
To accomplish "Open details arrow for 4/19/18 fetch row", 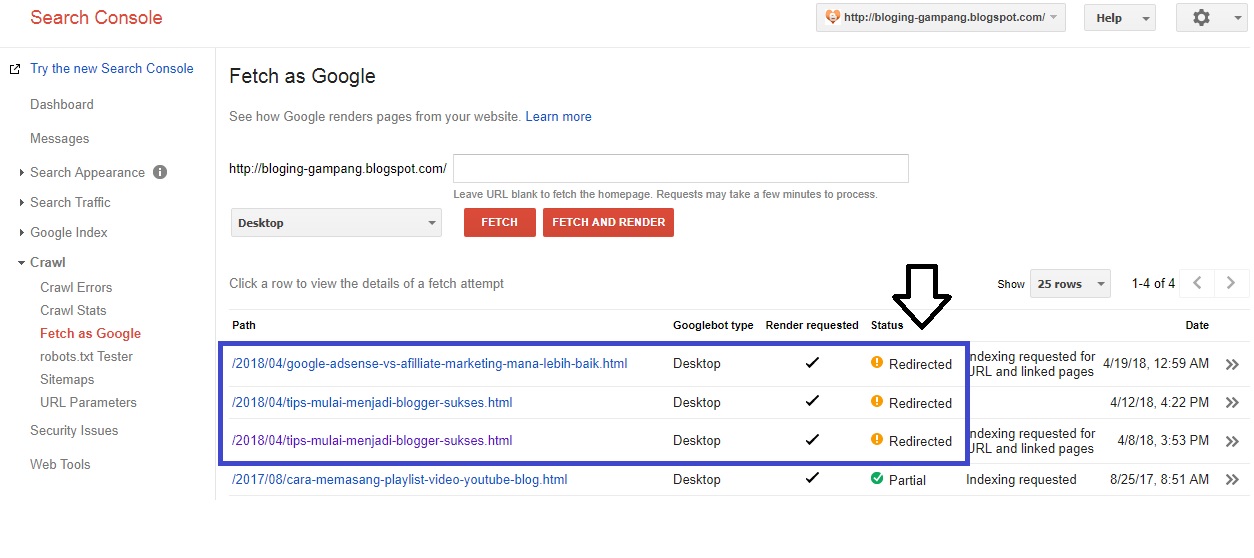I will 1232,365.
